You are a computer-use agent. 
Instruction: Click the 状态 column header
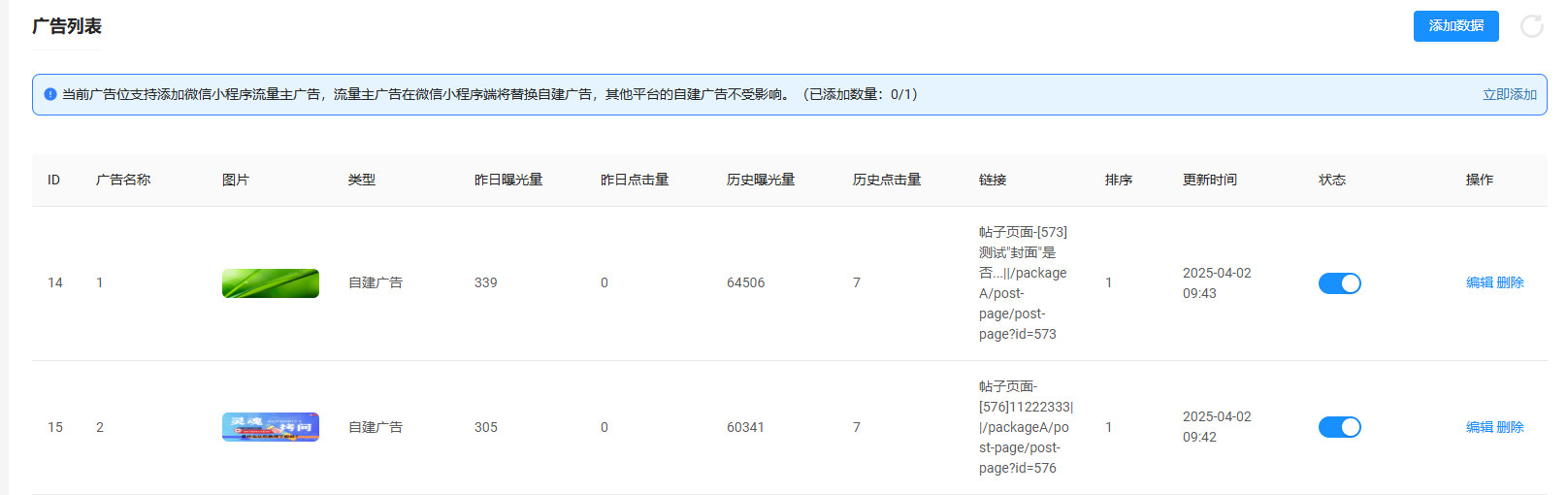[x=1331, y=180]
